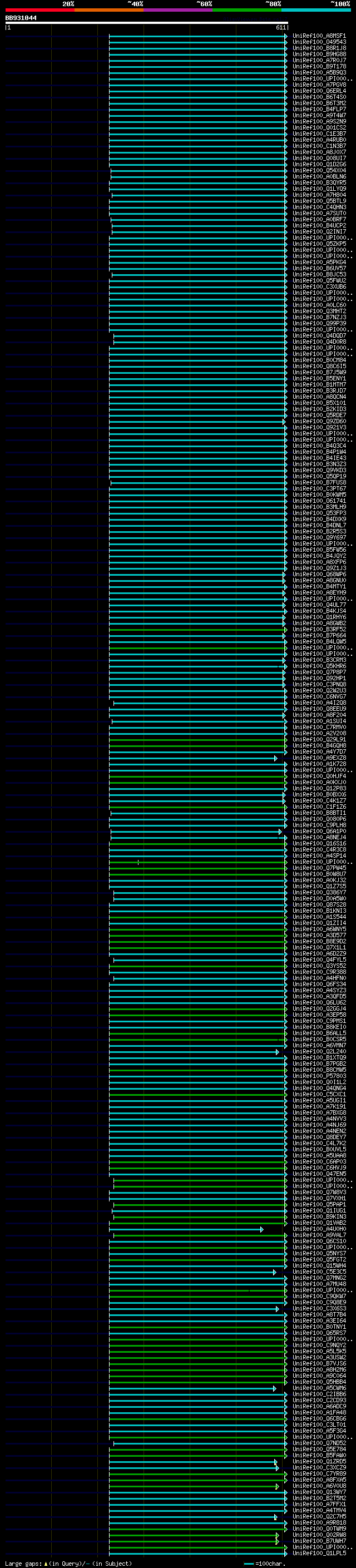The width and height of the screenshot is (356, 1568).
Task: Select the label UniRef100_A8NEJ4
Action: coord(319,838)
